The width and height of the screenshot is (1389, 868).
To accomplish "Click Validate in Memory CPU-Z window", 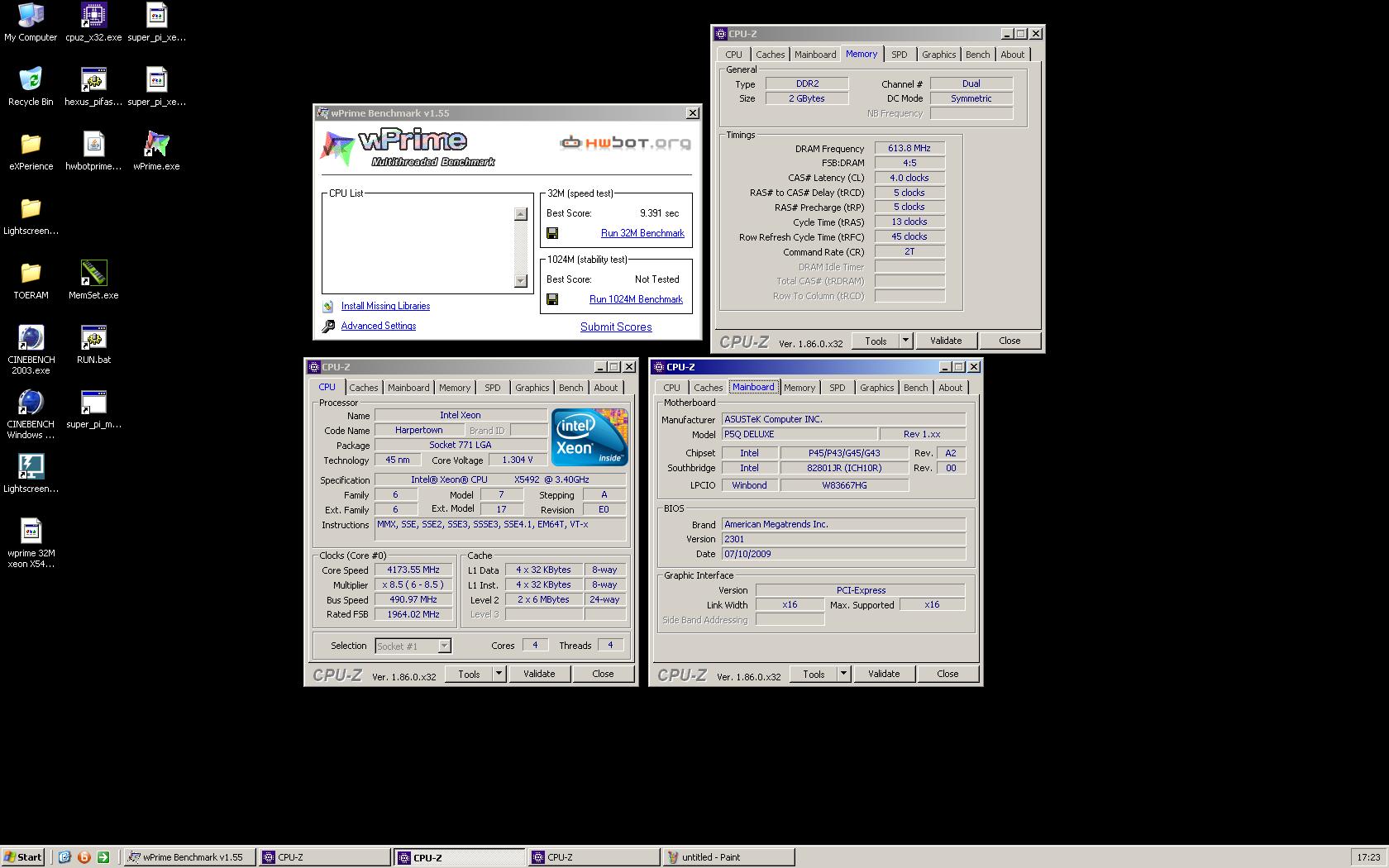I will point(946,341).
